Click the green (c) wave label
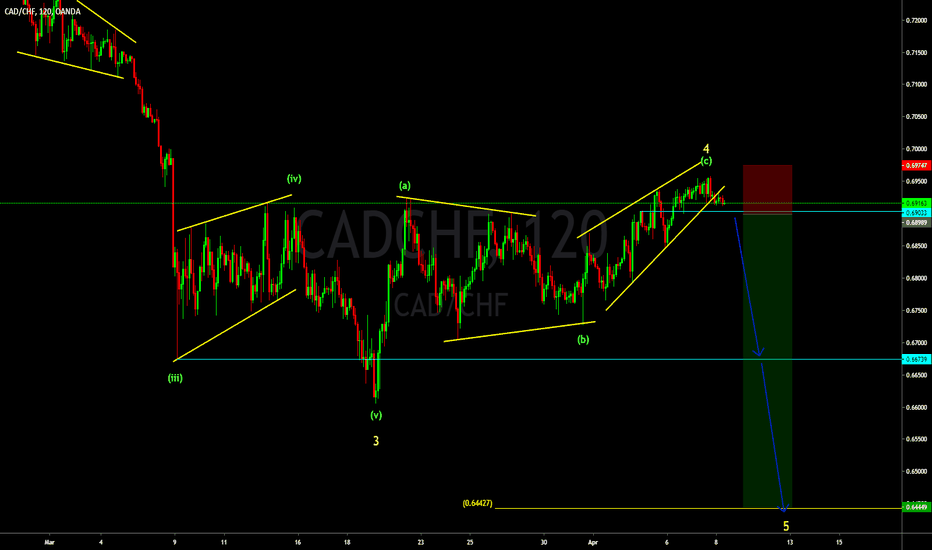 pyautogui.click(x=706, y=161)
